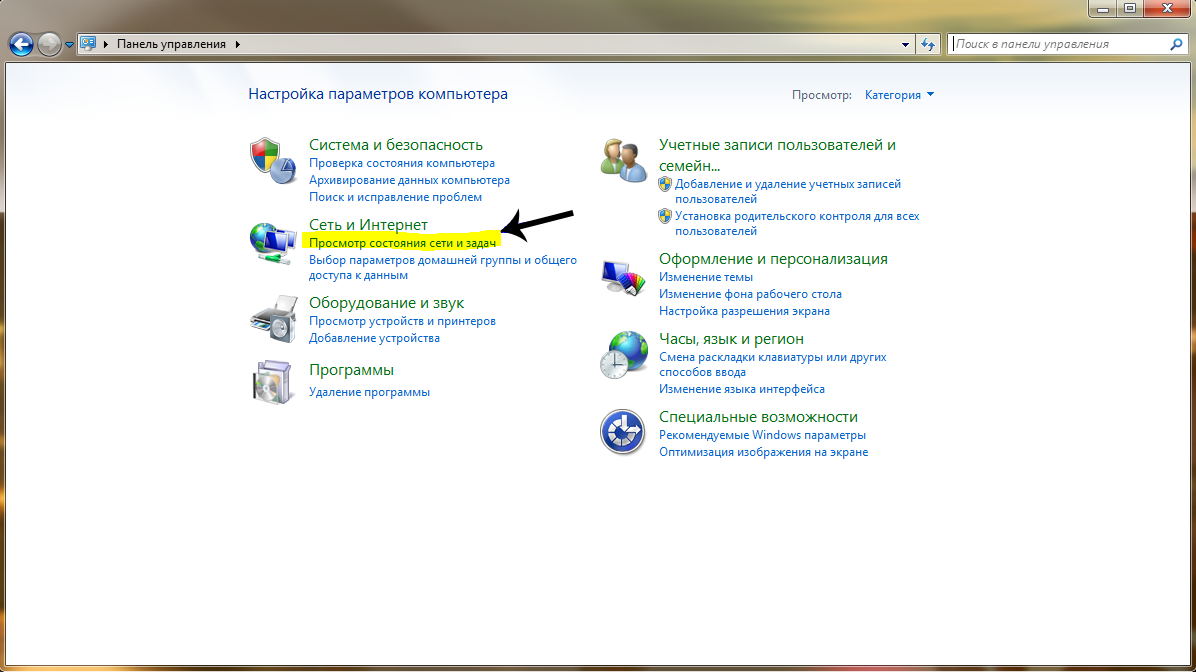
Task: Minimize the Control Panel window
Action: [x=1103, y=8]
